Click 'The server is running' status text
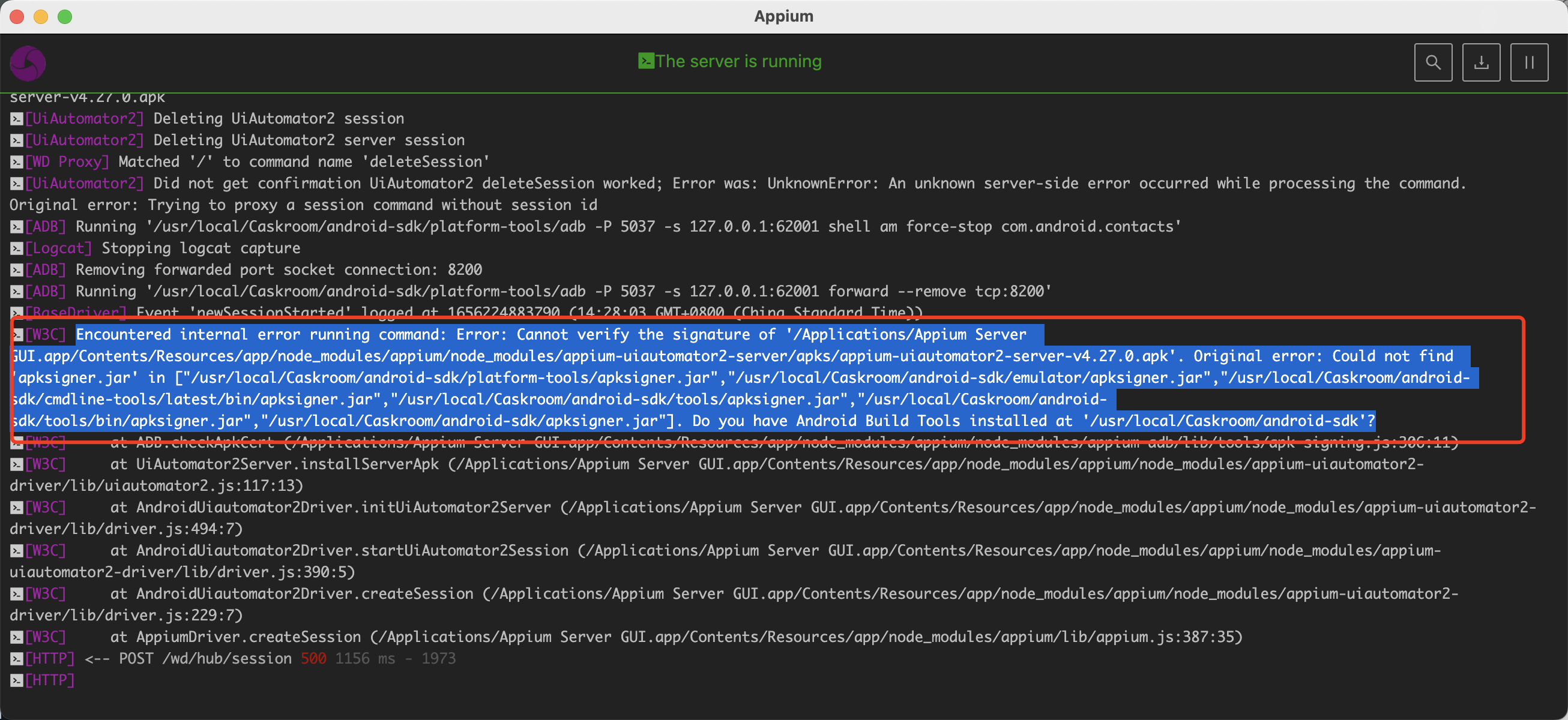1568x720 pixels. click(738, 61)
